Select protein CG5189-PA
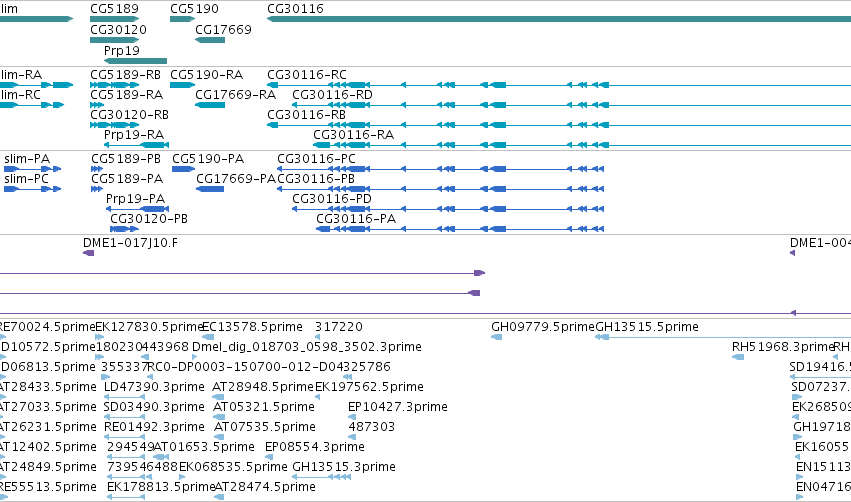This screenshot has height=502, width=851. pyautogui.click(x=127, y=179)
